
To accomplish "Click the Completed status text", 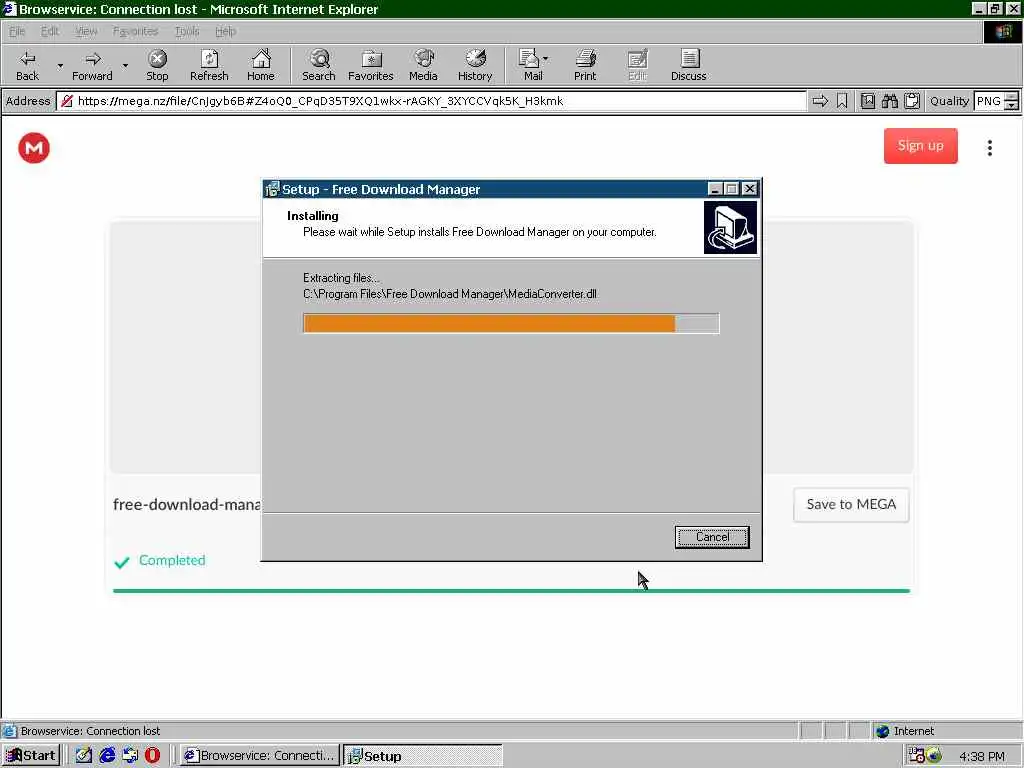I will 172,560.
